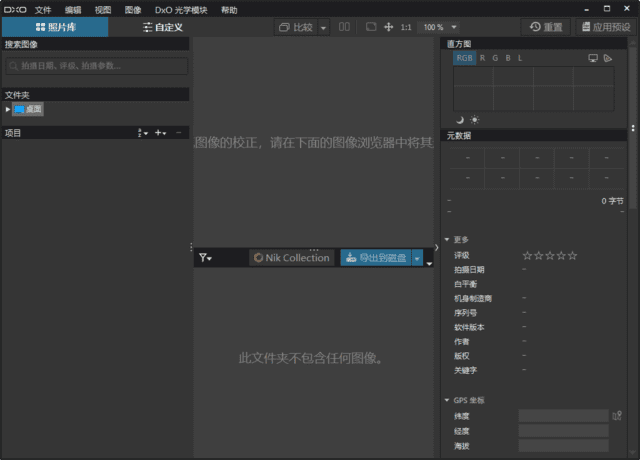Viewport: 640px width, 460px height.
Task: Click the Nik Collection button
Action: [x=291, y=258]
